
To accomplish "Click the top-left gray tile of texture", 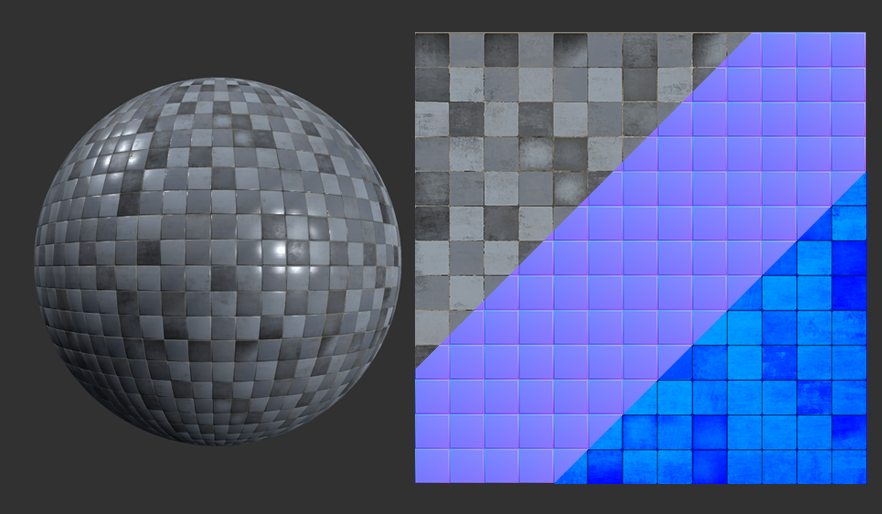I will click(432, 48).
